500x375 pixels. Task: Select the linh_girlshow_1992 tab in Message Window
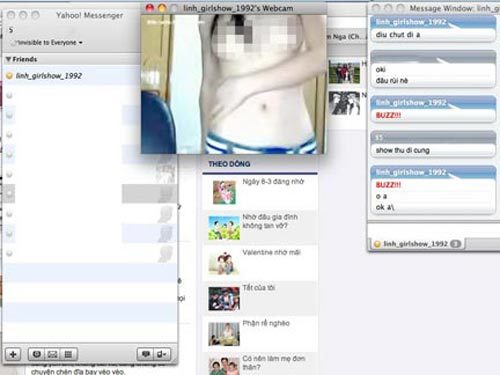coord(417,244)
